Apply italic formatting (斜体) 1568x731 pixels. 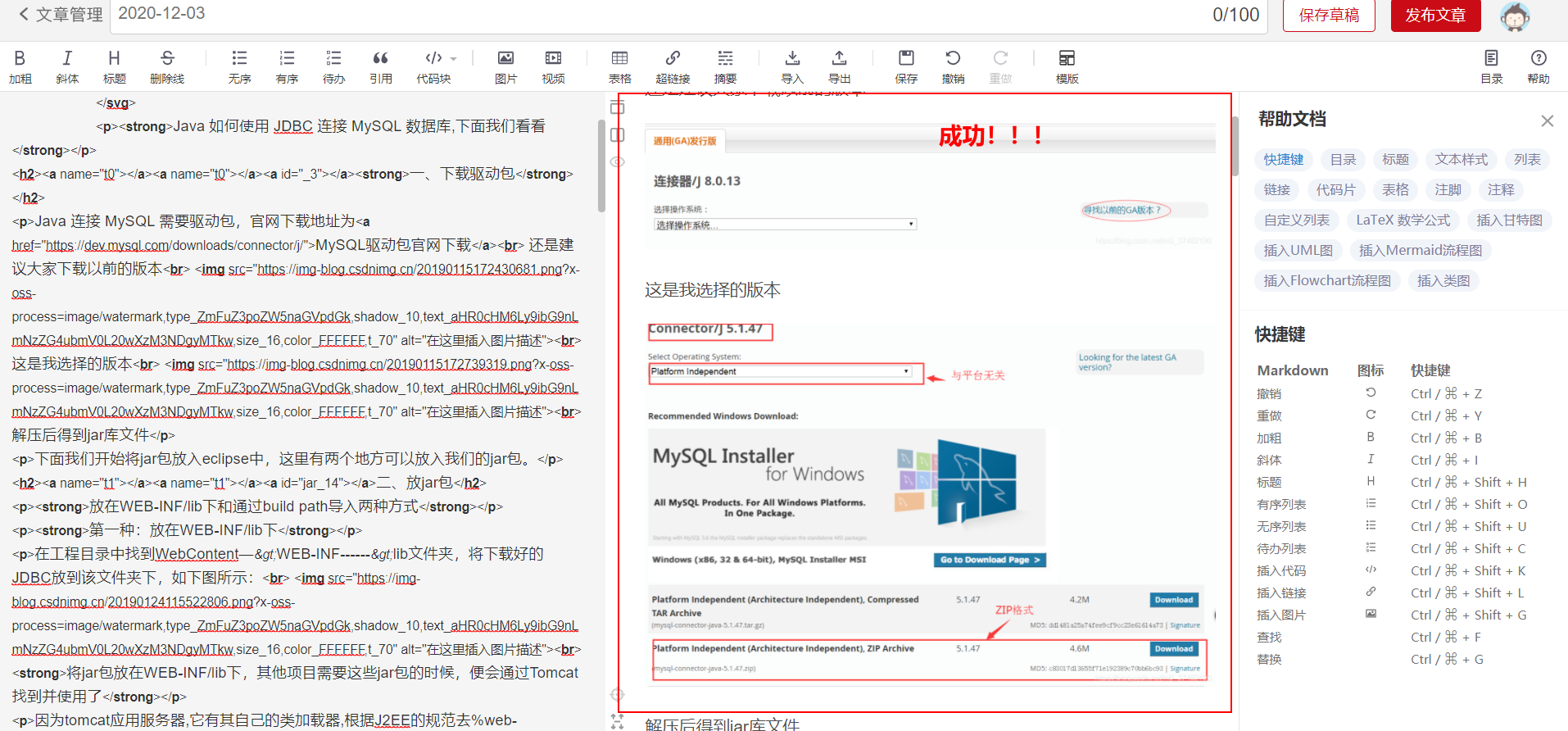click(67, 66)
